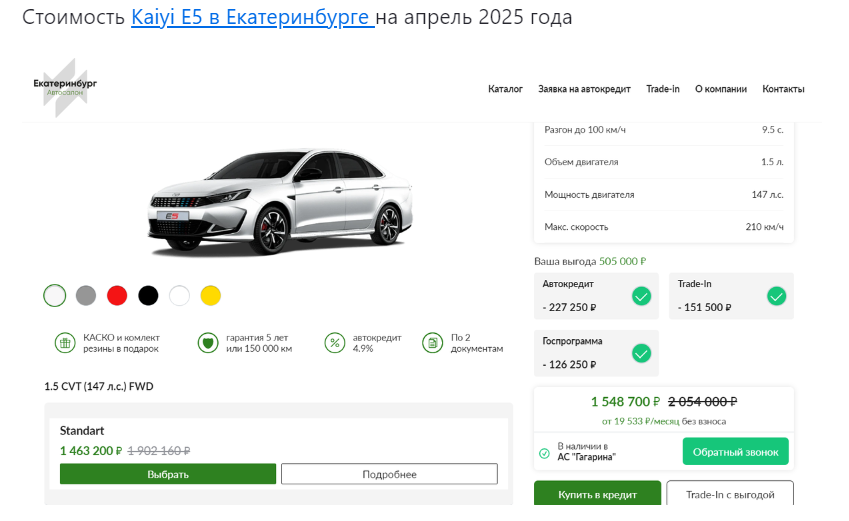Viewport: 849px width, 521px height.
Task: Click the Ваша выгода 505 000 ₽ text
Action: (x=590, y=262)
